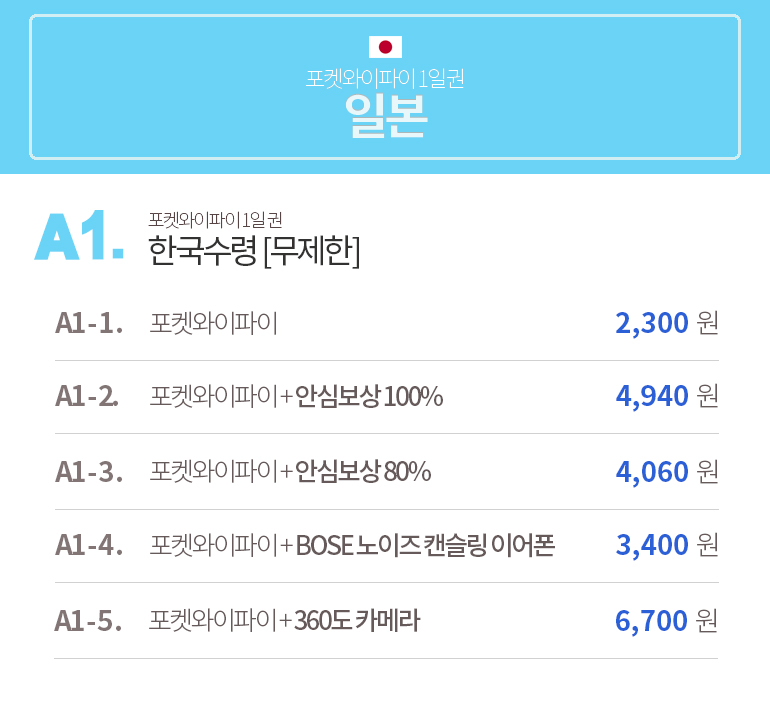Screen dimensions: 770x715
Task: Click the A1-2. row label
Action: tap(87, 396)
